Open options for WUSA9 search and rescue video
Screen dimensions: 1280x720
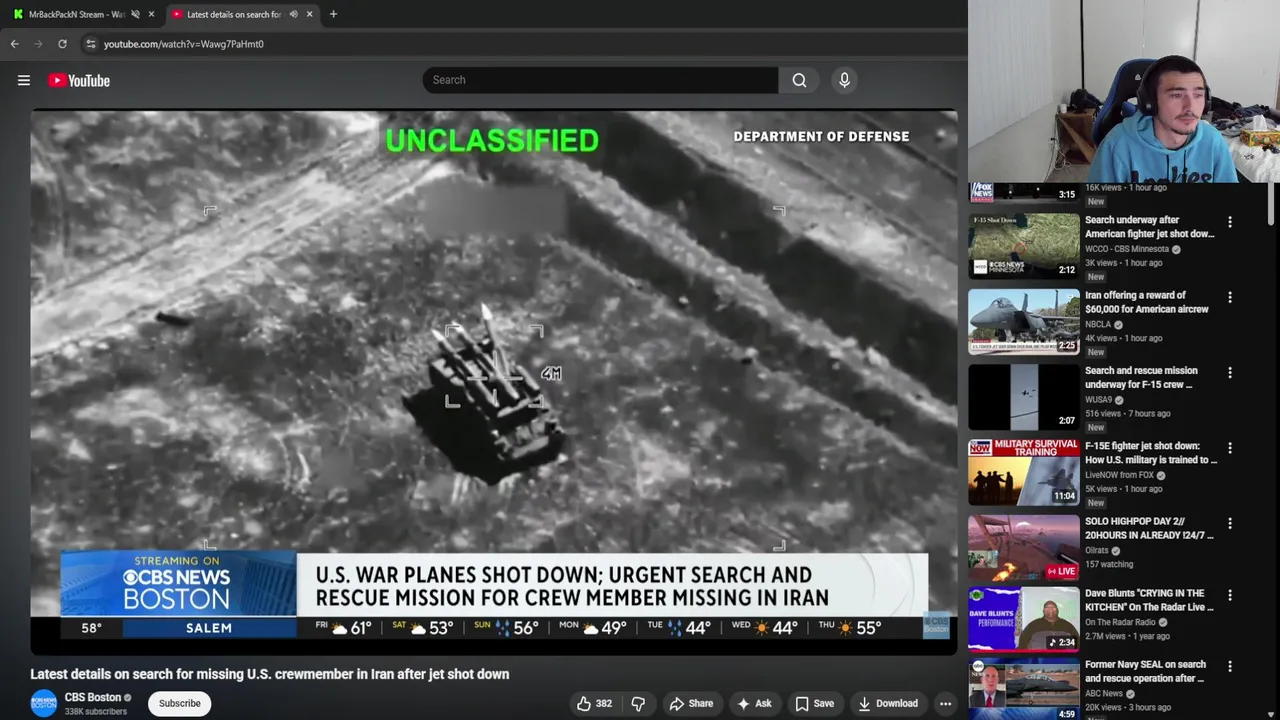[1230, 372]
